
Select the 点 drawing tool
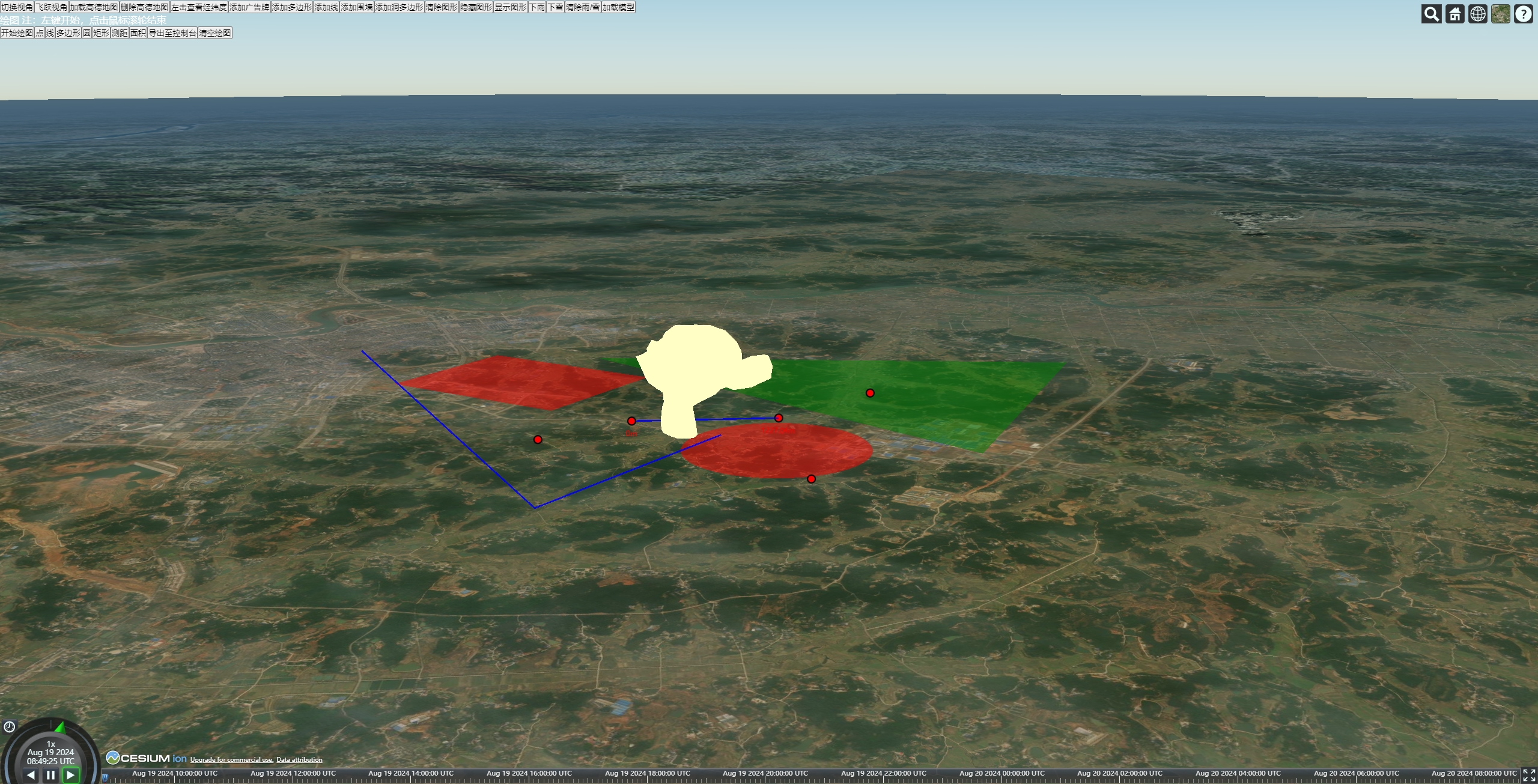pos(40,33)
